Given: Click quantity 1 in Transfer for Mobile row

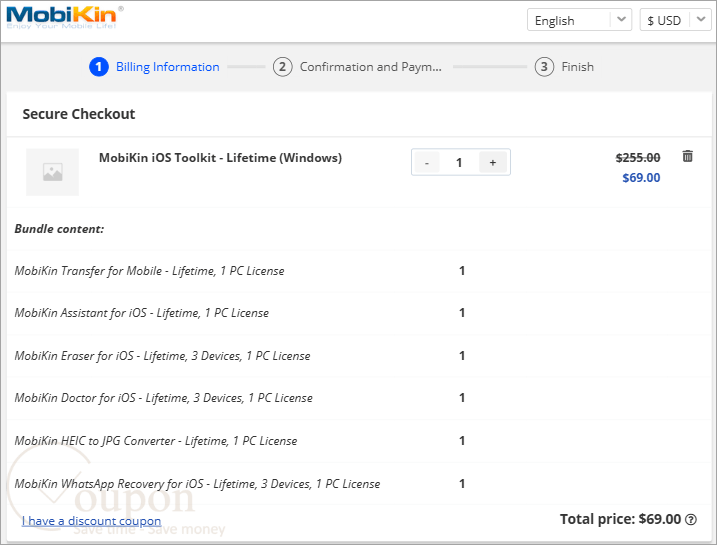Looking at the screenshot, I should (x=462, y=271).
